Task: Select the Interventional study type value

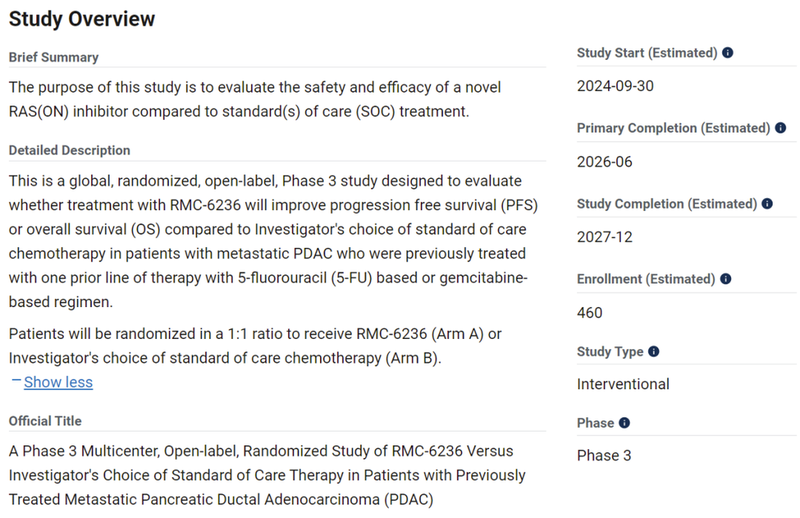Action: click(x=623, y=384)
